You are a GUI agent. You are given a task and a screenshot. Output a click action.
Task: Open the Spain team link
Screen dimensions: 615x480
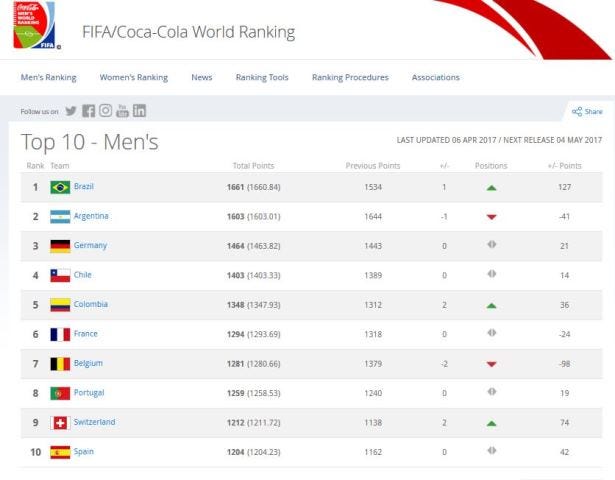point(84,451)
